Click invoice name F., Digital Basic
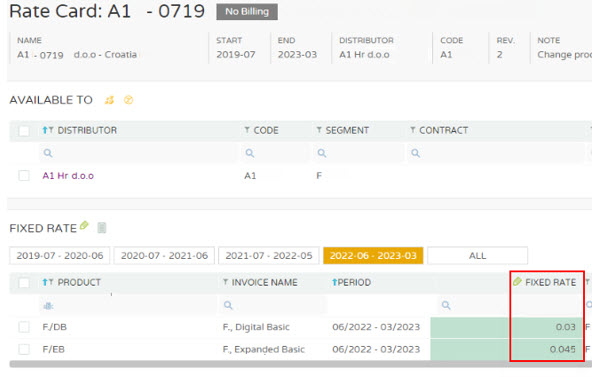 (x=256, y=327)
